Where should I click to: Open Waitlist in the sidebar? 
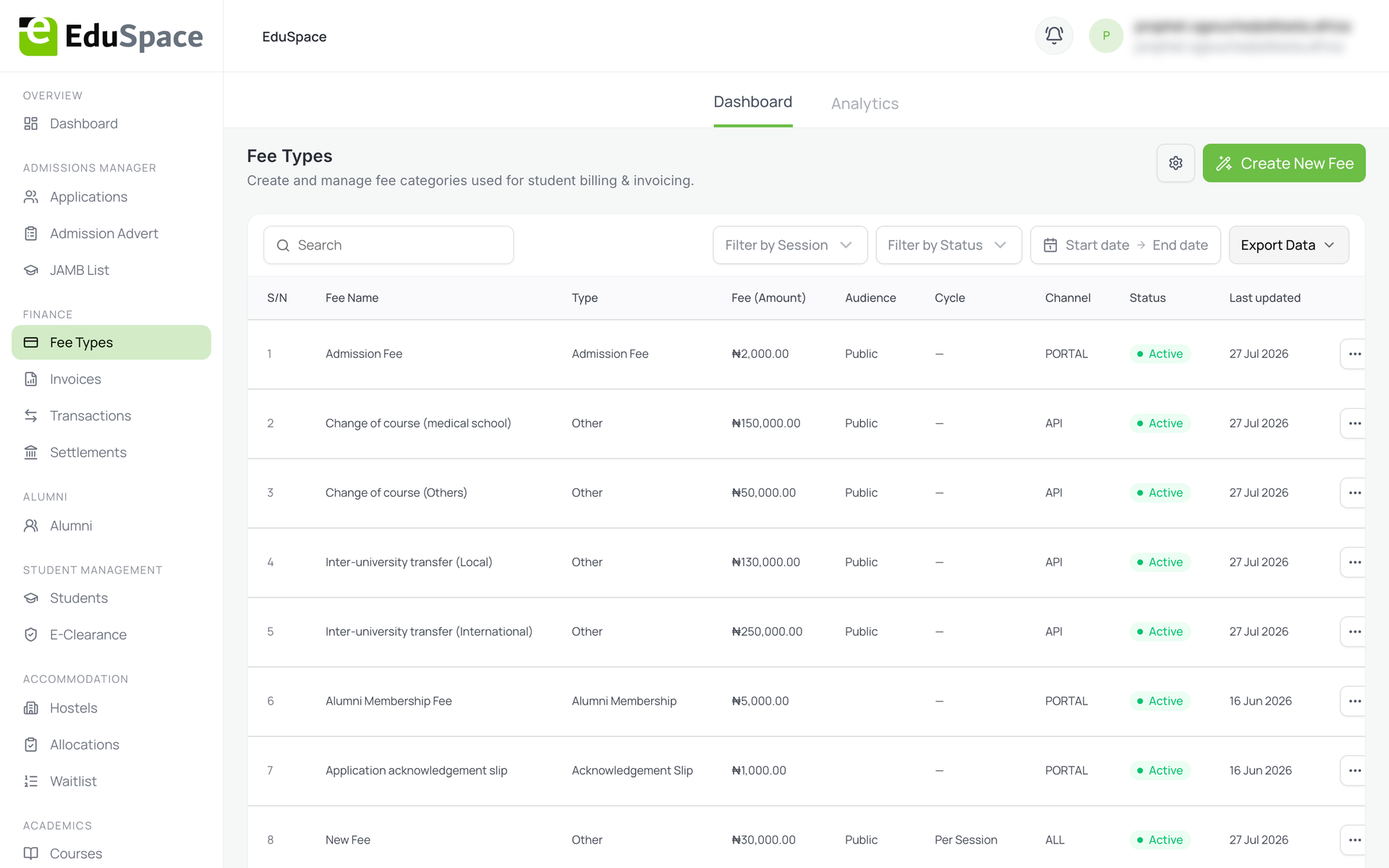111,781
